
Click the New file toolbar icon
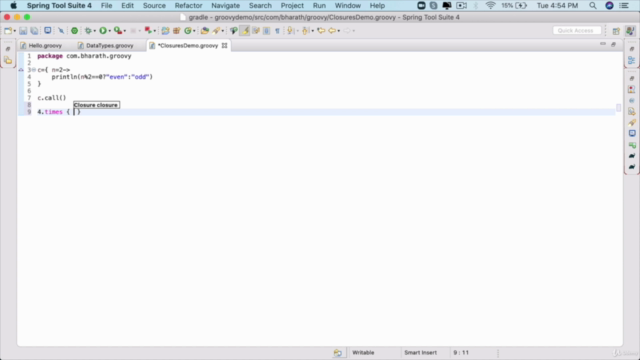8,31
